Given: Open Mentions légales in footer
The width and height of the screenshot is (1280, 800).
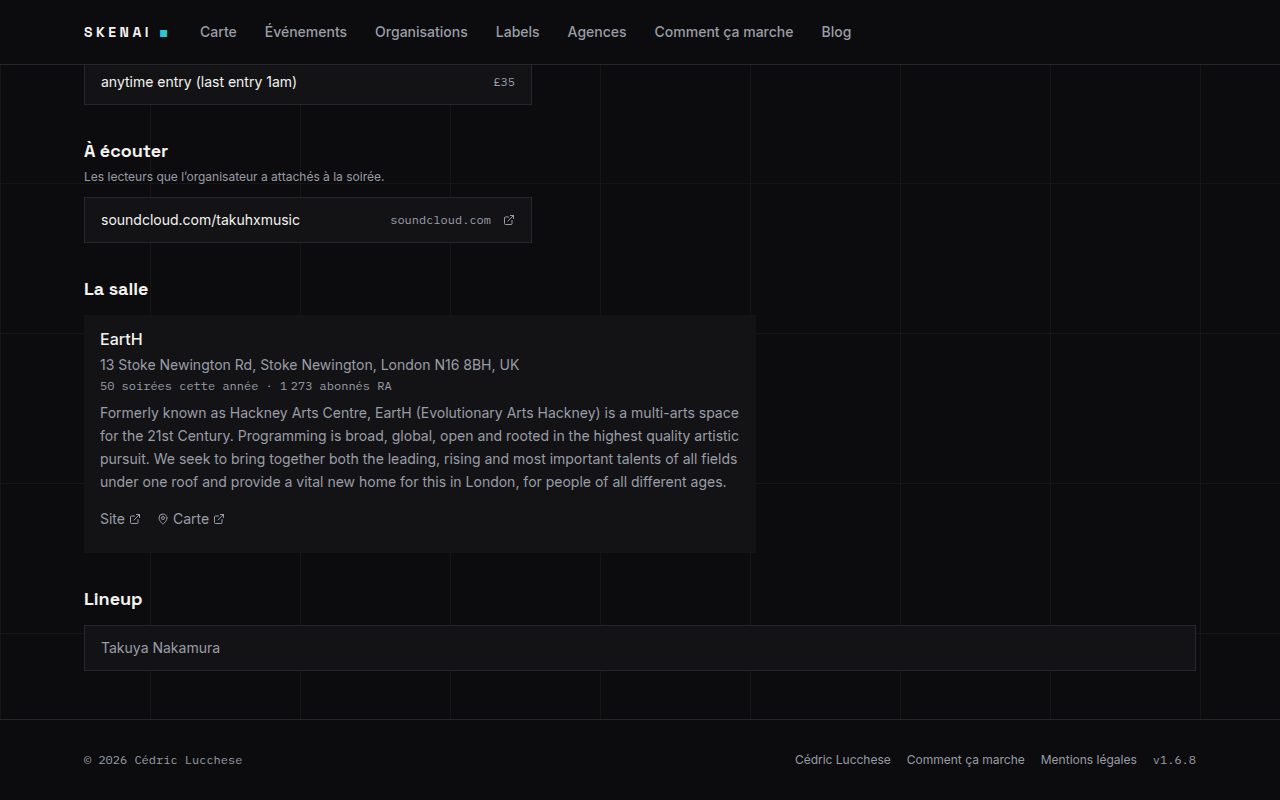Looking at the screenshot, I should click(1088, 760).
